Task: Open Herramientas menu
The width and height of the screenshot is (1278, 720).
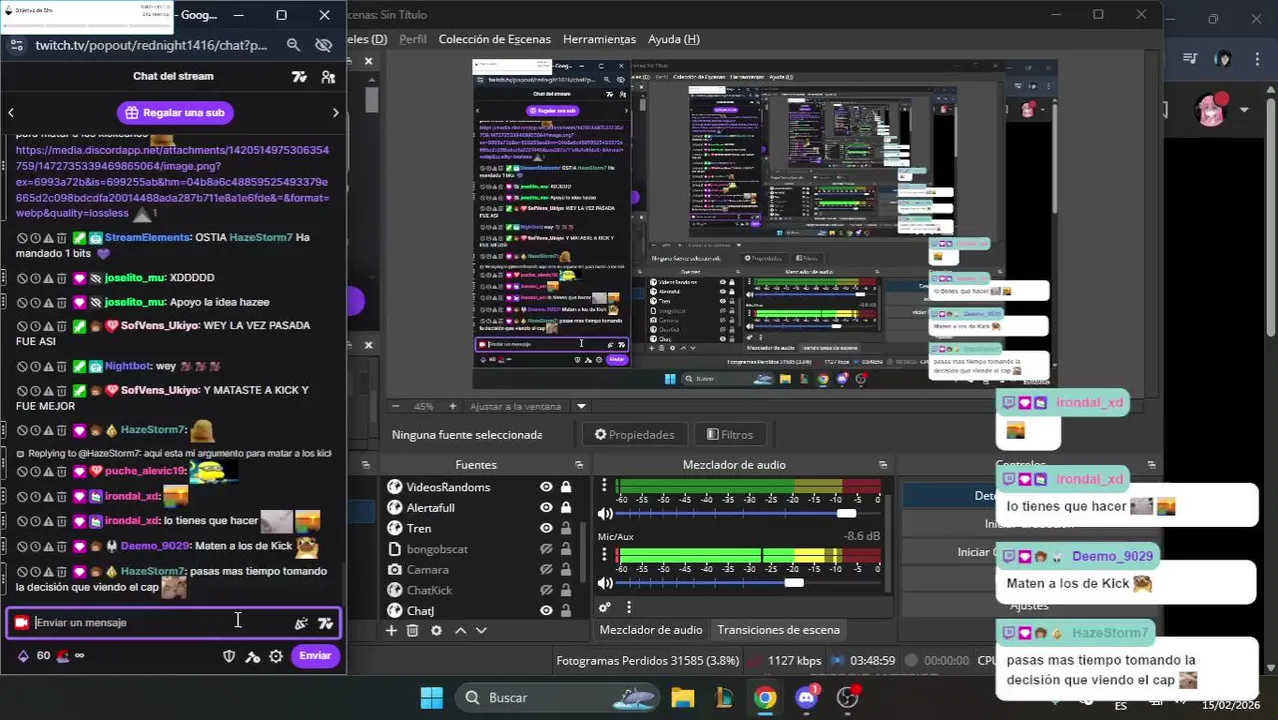Action: (x=599, y=39)
